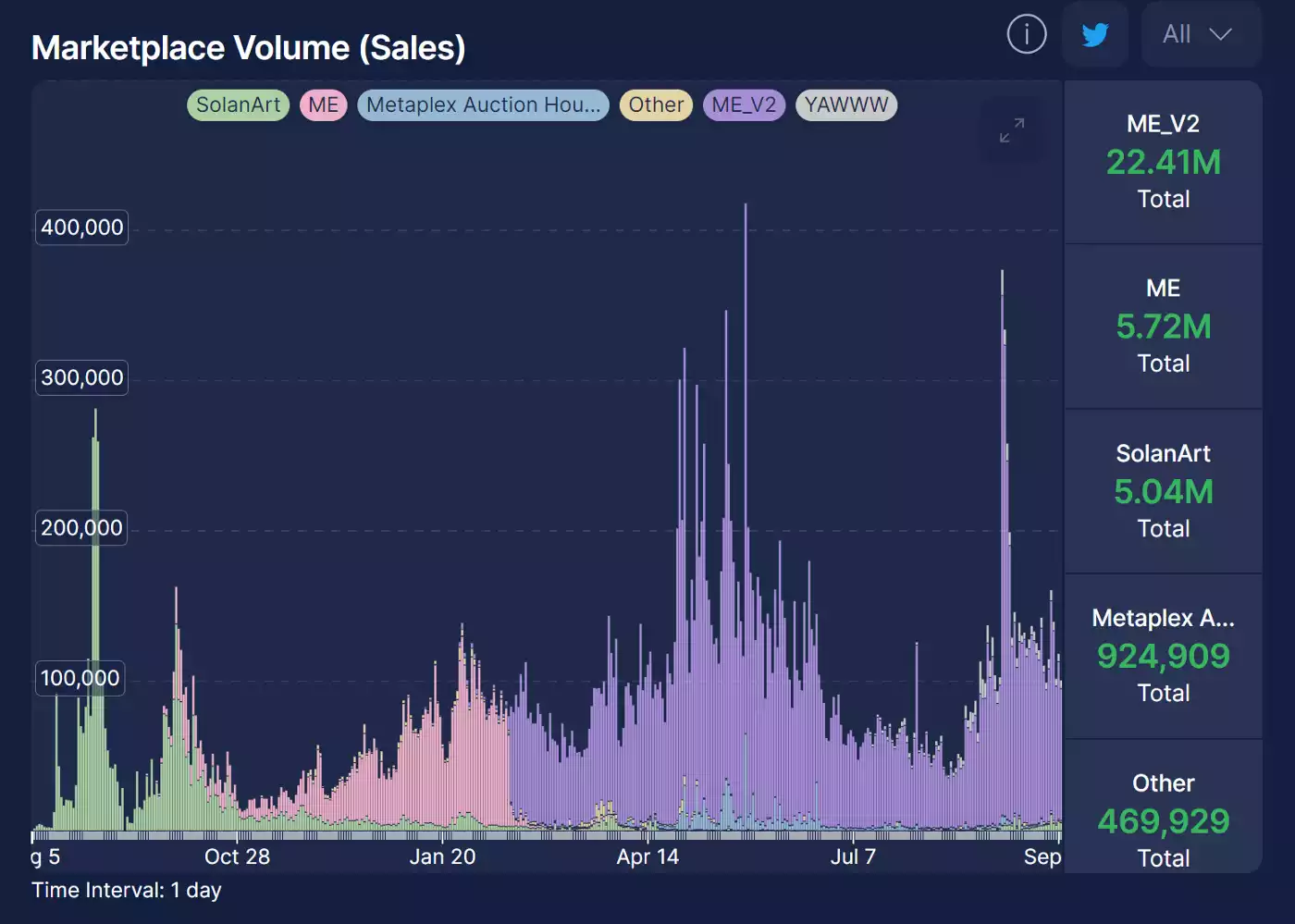Open the SolanArt 5.04M total card

(1163, 491)
